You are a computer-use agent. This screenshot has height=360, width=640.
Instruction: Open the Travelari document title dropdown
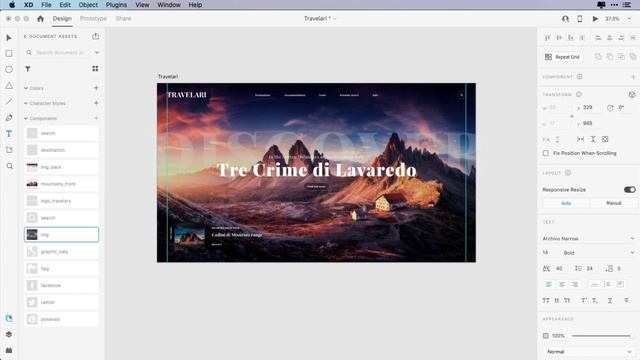click(x=335, y=19)
